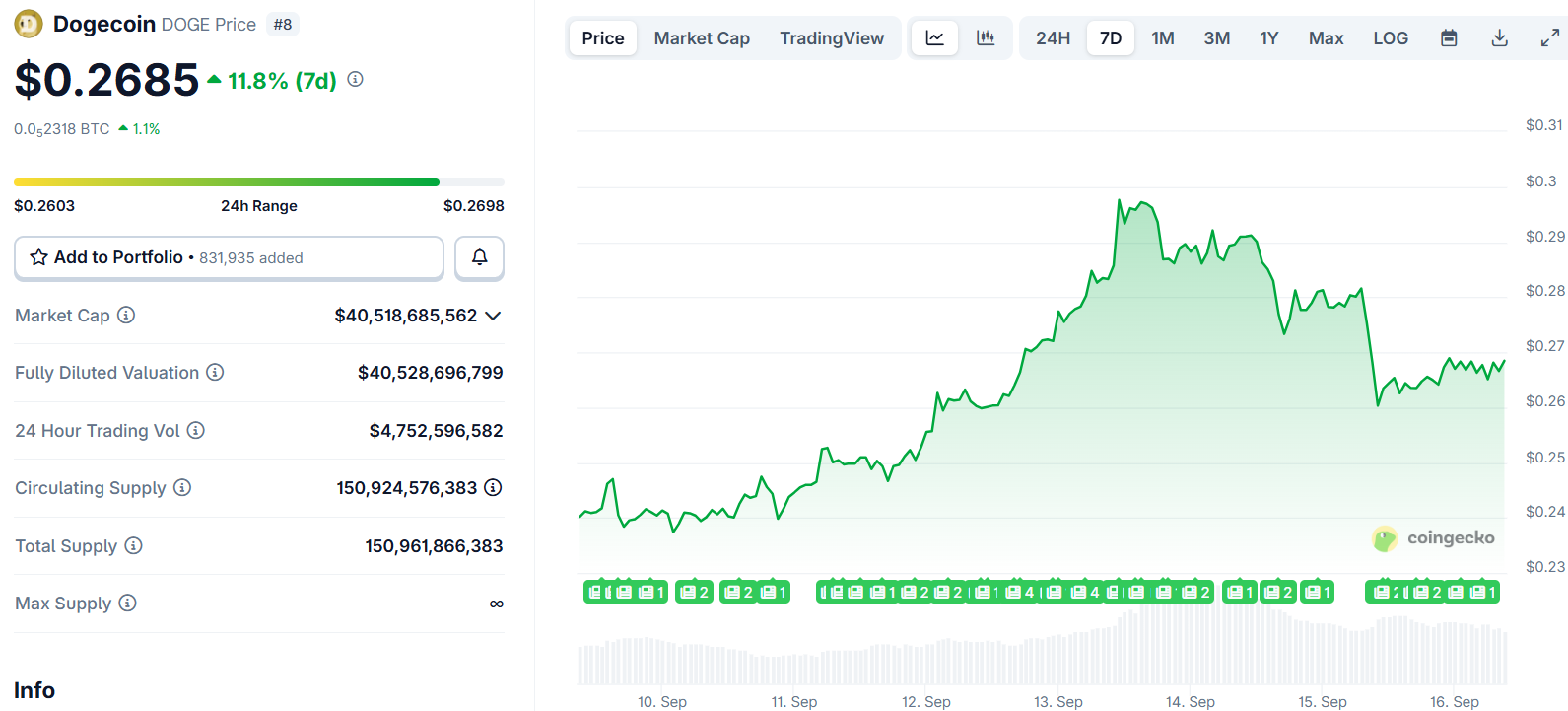The image size is (1568, 711).
Task: Click the Info section heading
Action: pyautogui.click(x=34, y=690)
